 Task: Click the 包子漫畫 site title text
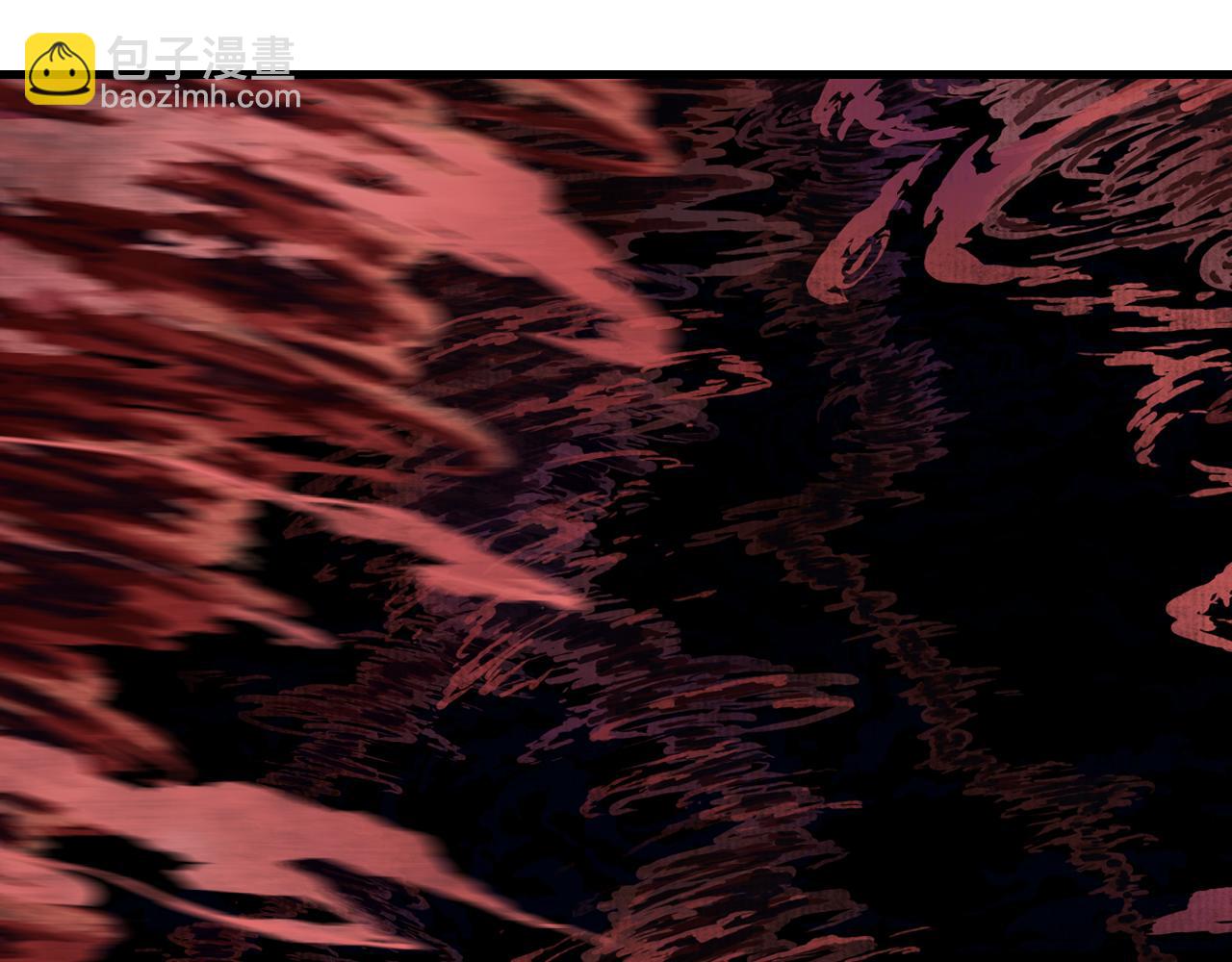pyautogui.click(x=201, y=60)
